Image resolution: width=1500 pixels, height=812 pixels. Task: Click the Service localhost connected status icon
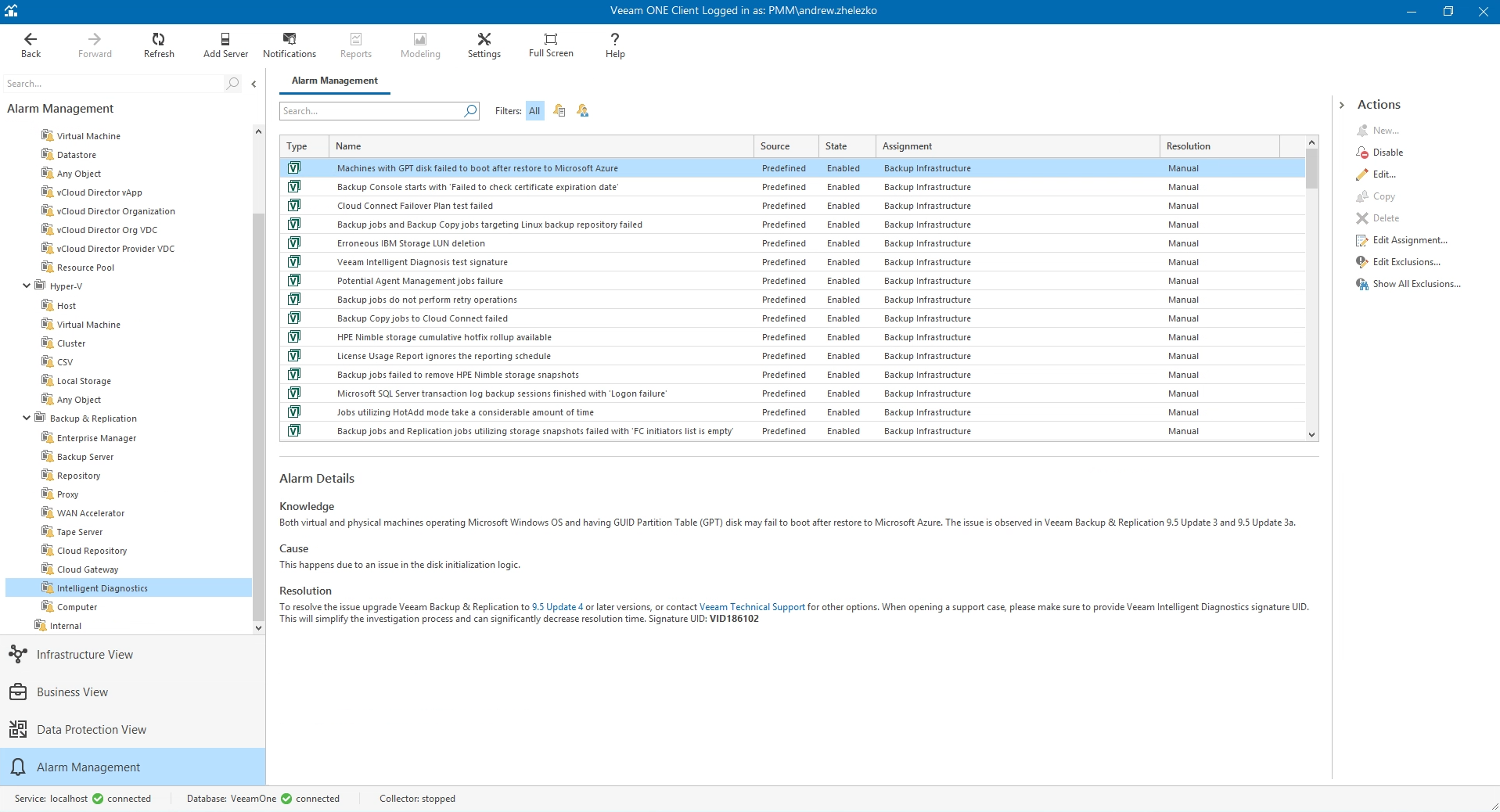98,799
